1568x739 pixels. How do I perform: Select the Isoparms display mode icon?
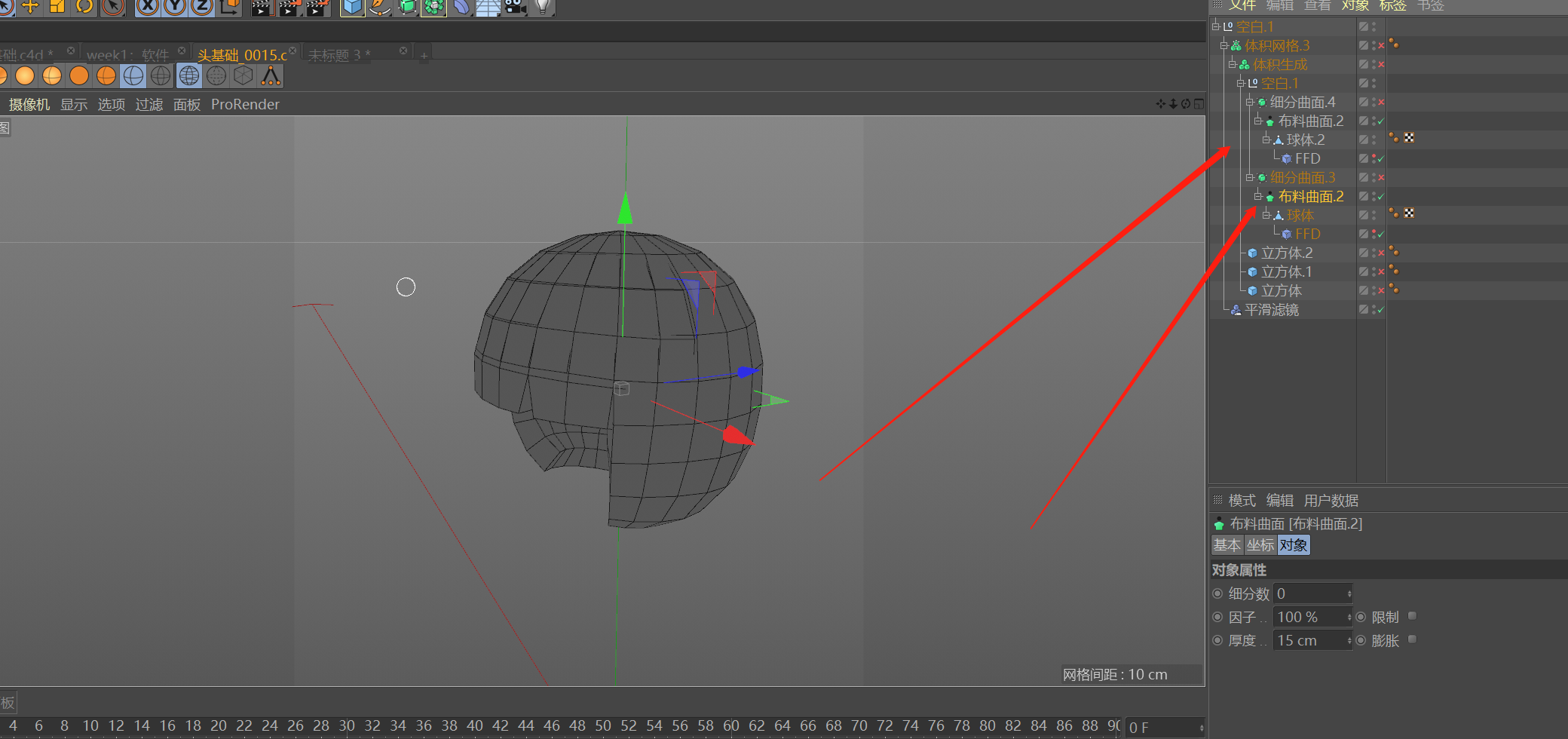click(x=216, y=75)
